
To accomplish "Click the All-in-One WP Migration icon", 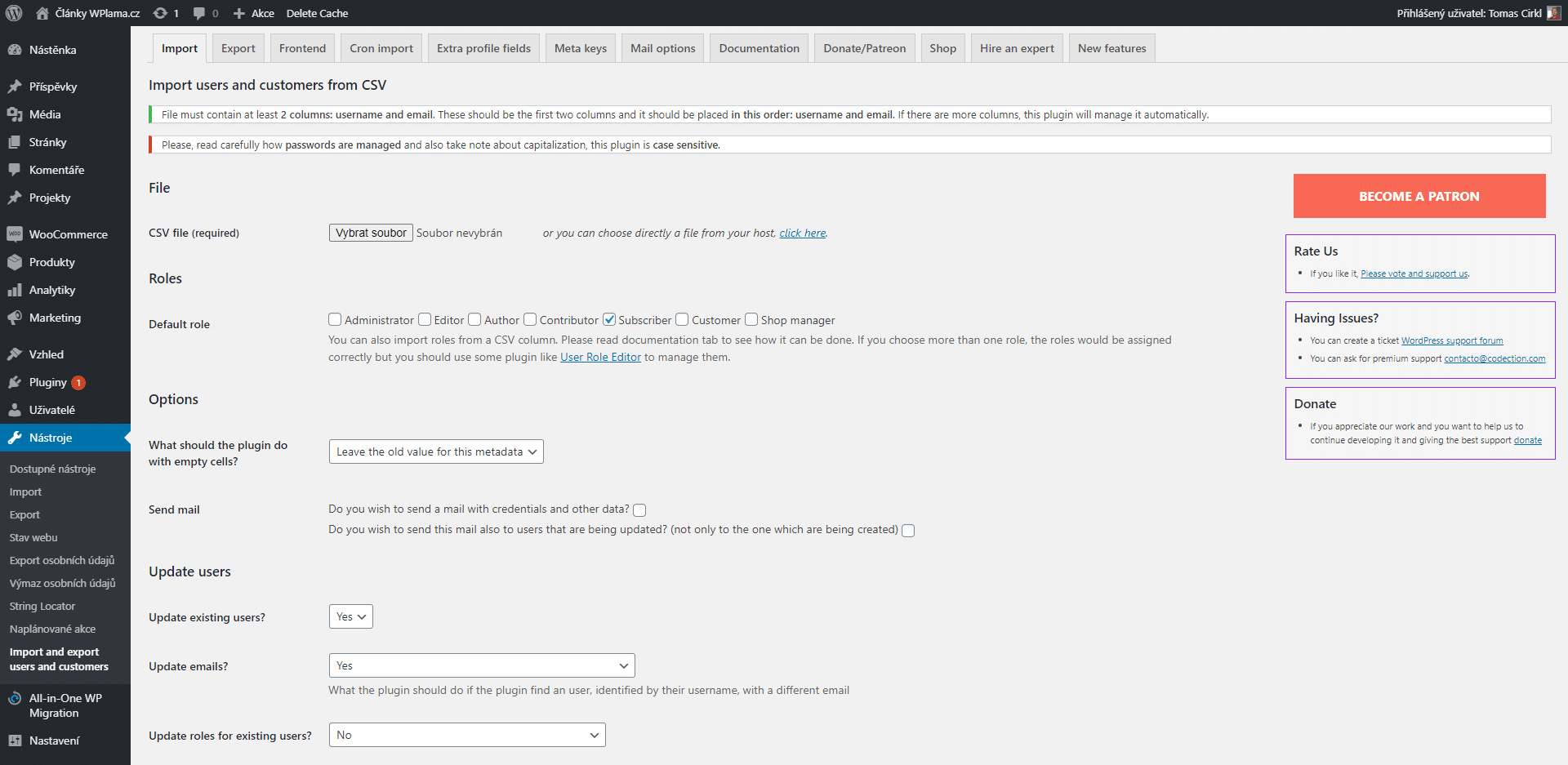I will tap(15, 698).
